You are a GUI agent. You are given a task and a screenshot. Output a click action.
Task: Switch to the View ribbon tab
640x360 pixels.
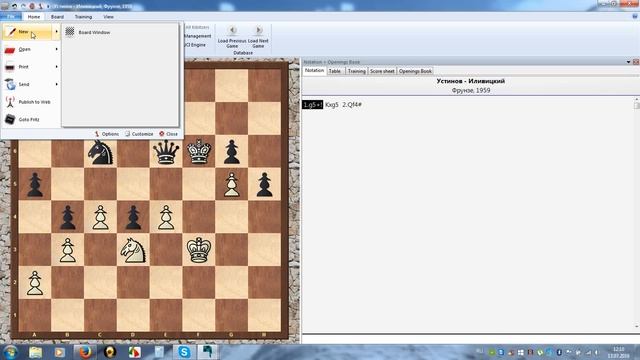pyautogui.click(x=108, y=17)
